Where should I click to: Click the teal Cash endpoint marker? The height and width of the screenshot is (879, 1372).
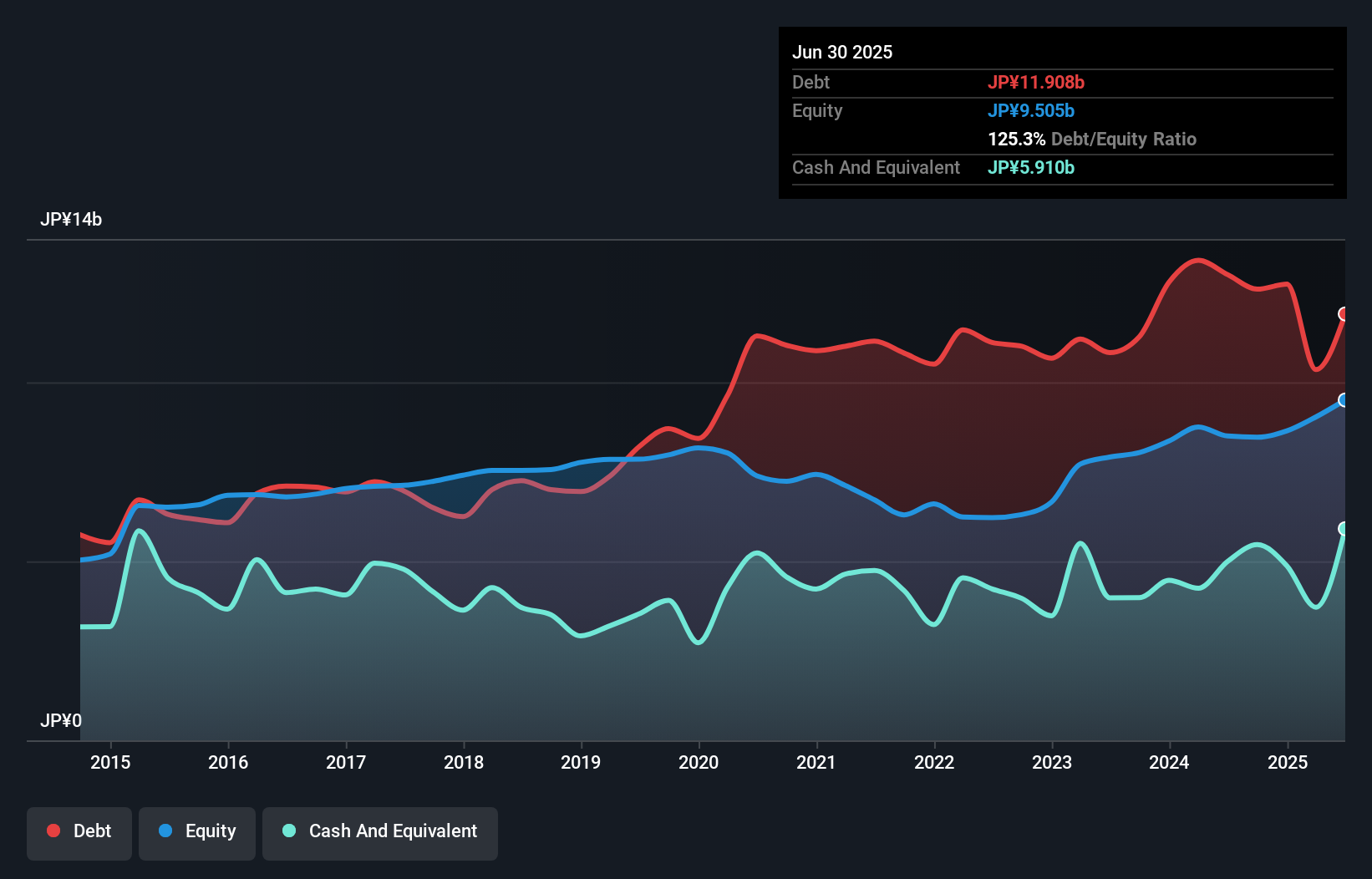pos(1344,529)
